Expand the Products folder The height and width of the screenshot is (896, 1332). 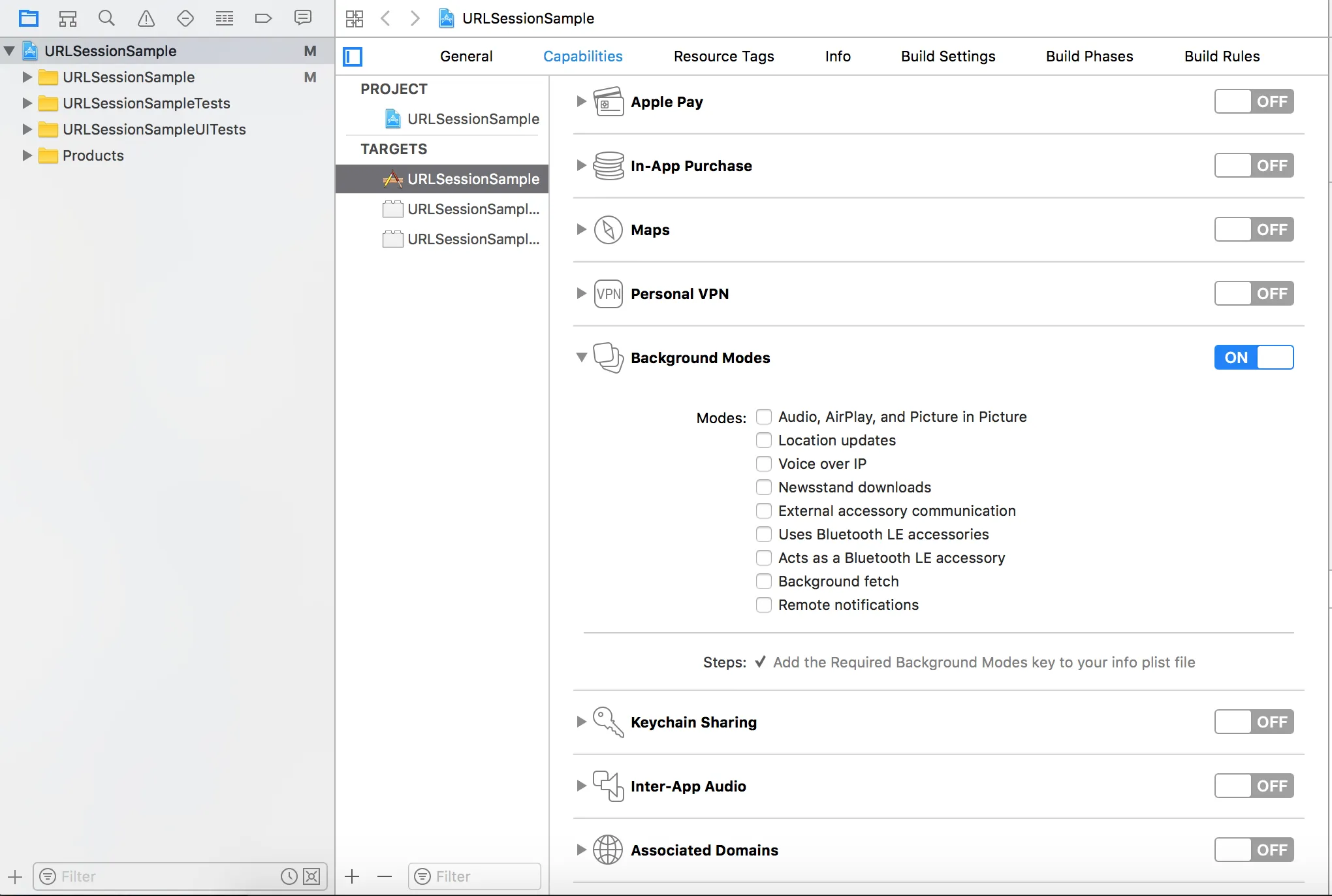point(27,155)
